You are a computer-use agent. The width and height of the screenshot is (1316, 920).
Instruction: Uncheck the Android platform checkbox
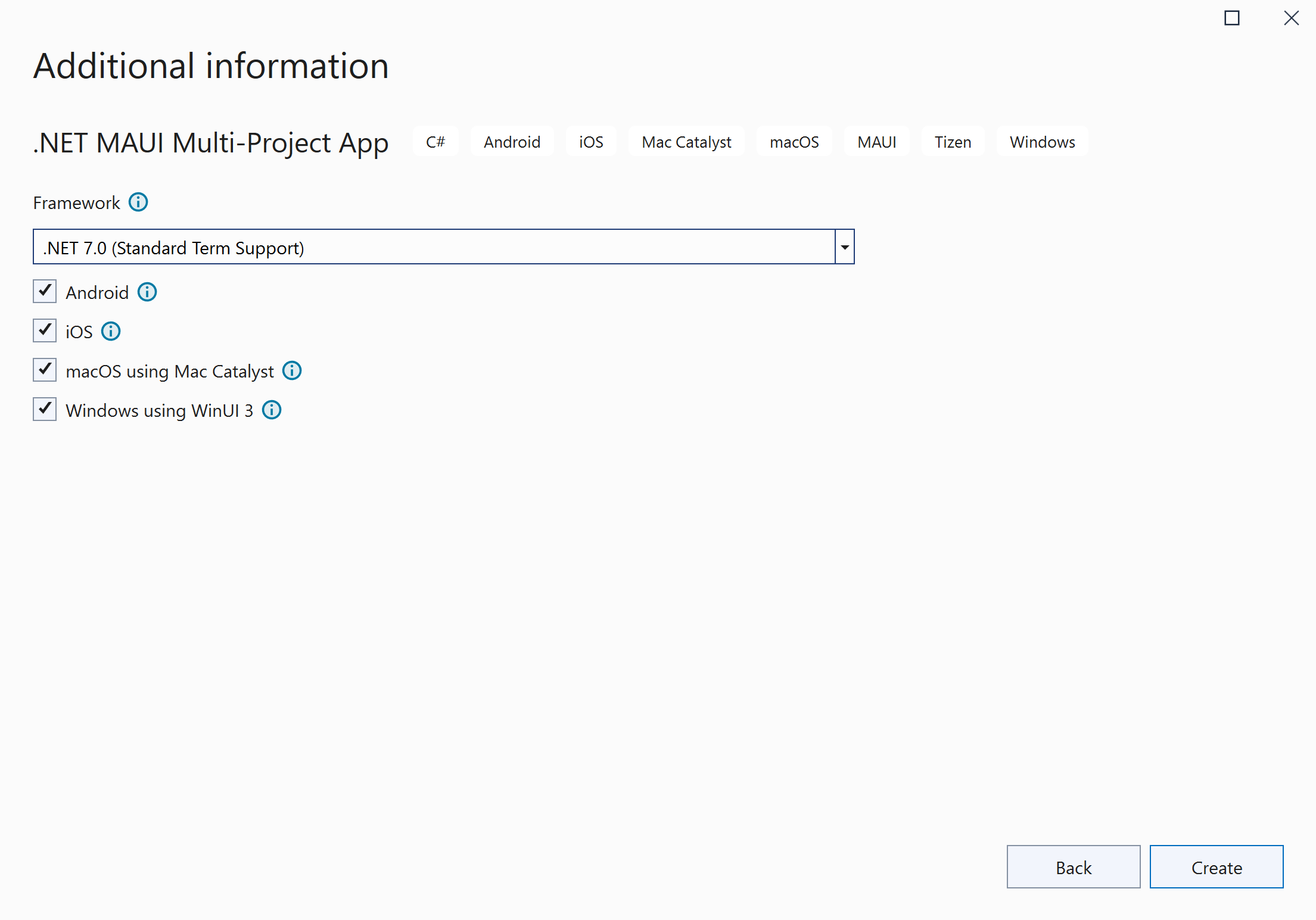pos(45,292)
